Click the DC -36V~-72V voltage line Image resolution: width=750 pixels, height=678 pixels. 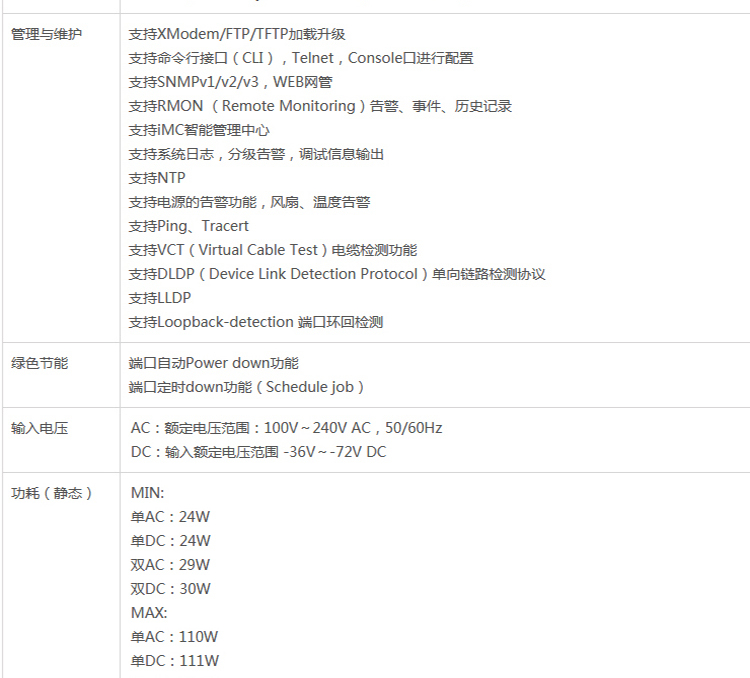tap(258, 452)
